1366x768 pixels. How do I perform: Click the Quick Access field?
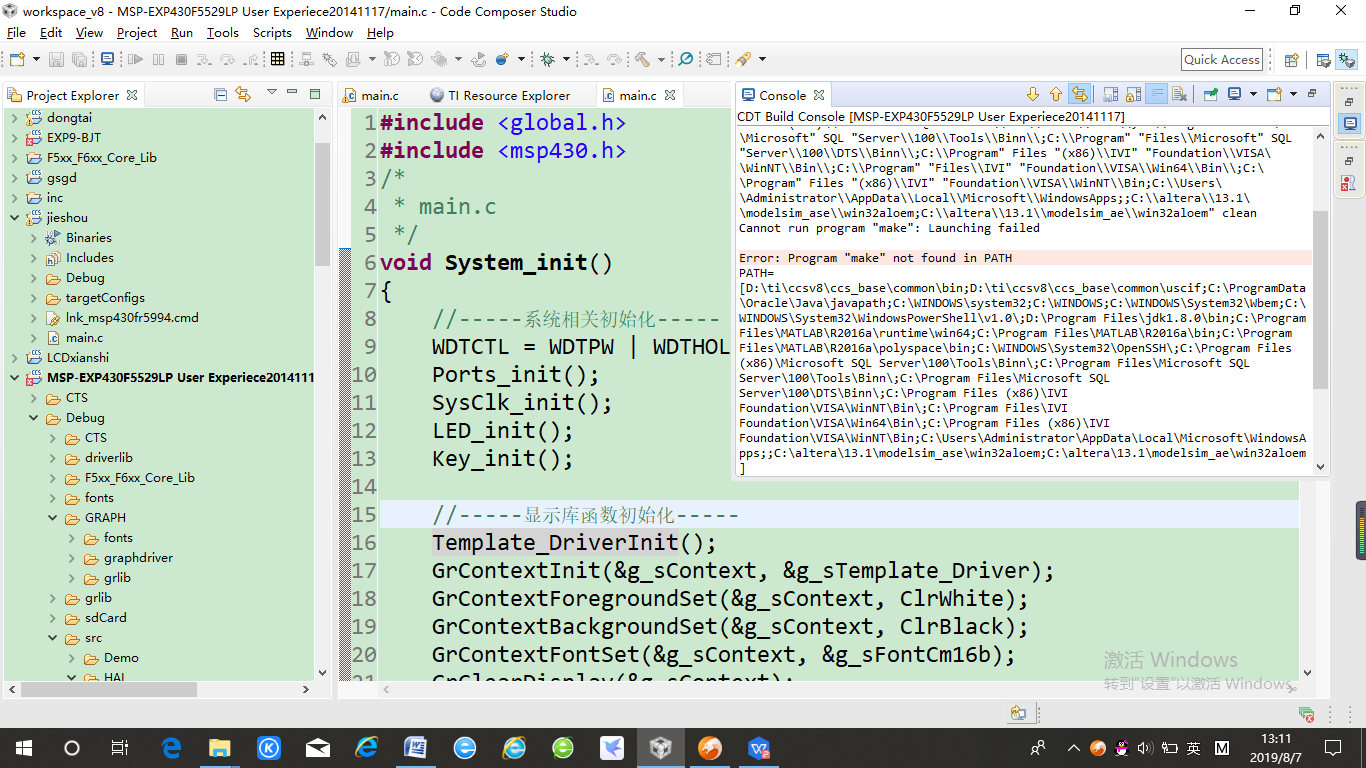click(x=1221, y=60)
